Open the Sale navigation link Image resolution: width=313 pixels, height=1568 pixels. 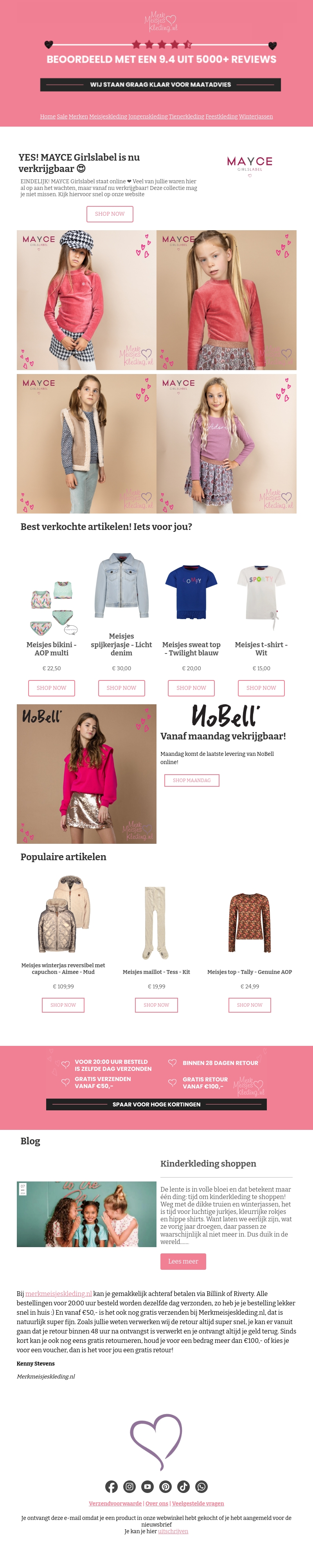pyautogui.click(x=62, y=116)
